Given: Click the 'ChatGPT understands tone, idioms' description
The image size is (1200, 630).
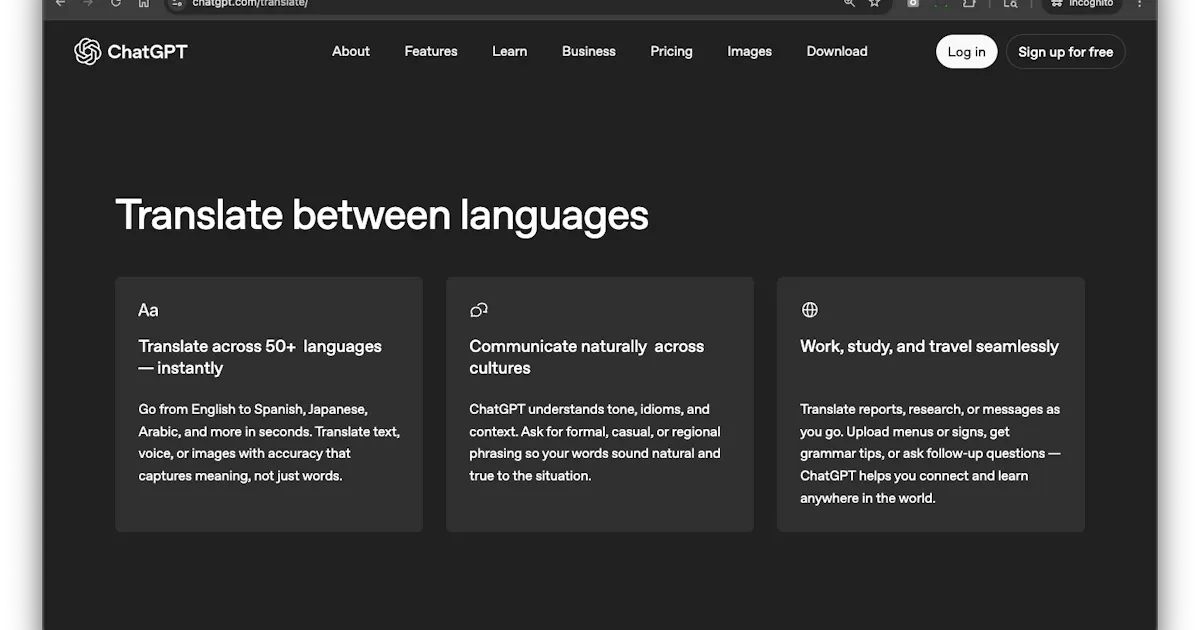Looking at the screenshot, I should tap(595, 442).
